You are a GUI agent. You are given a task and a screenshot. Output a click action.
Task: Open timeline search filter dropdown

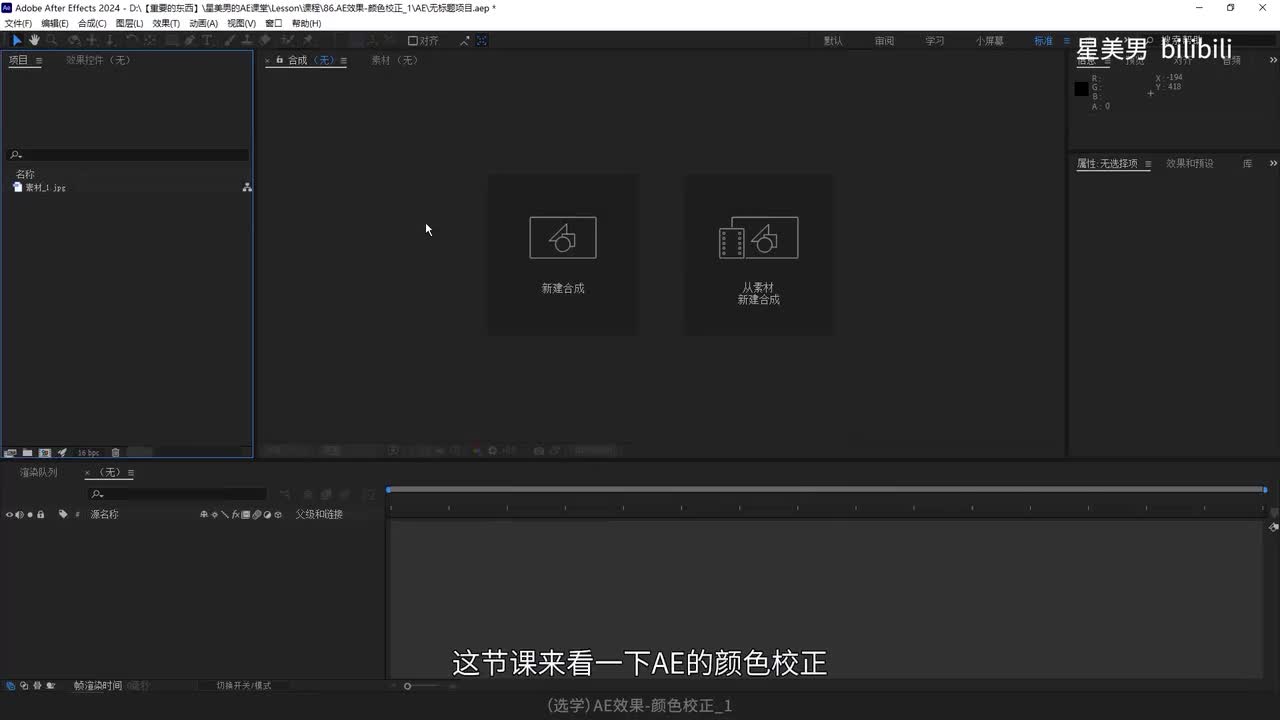coord(97,494)
